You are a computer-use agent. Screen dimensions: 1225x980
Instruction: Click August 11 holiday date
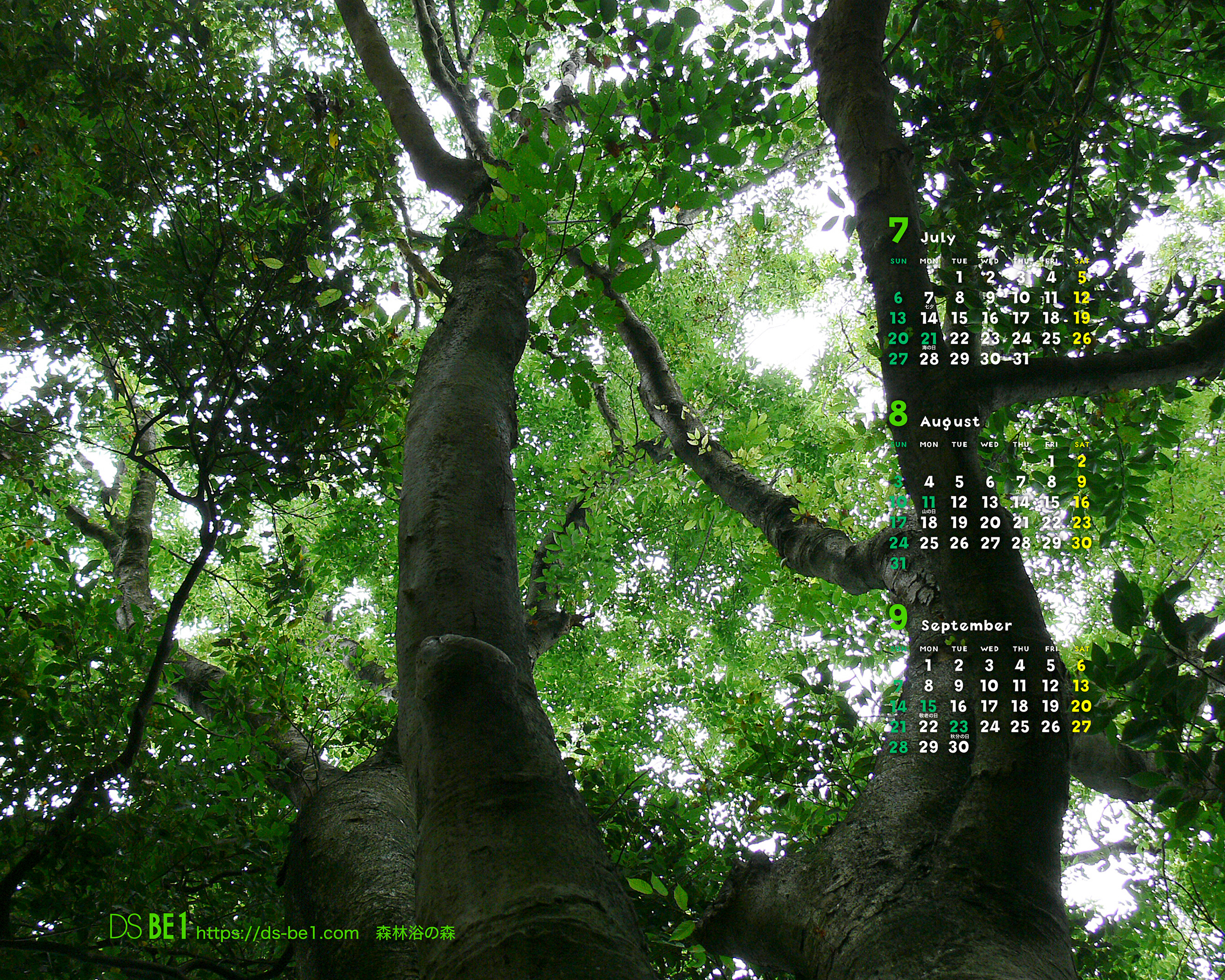929,502
